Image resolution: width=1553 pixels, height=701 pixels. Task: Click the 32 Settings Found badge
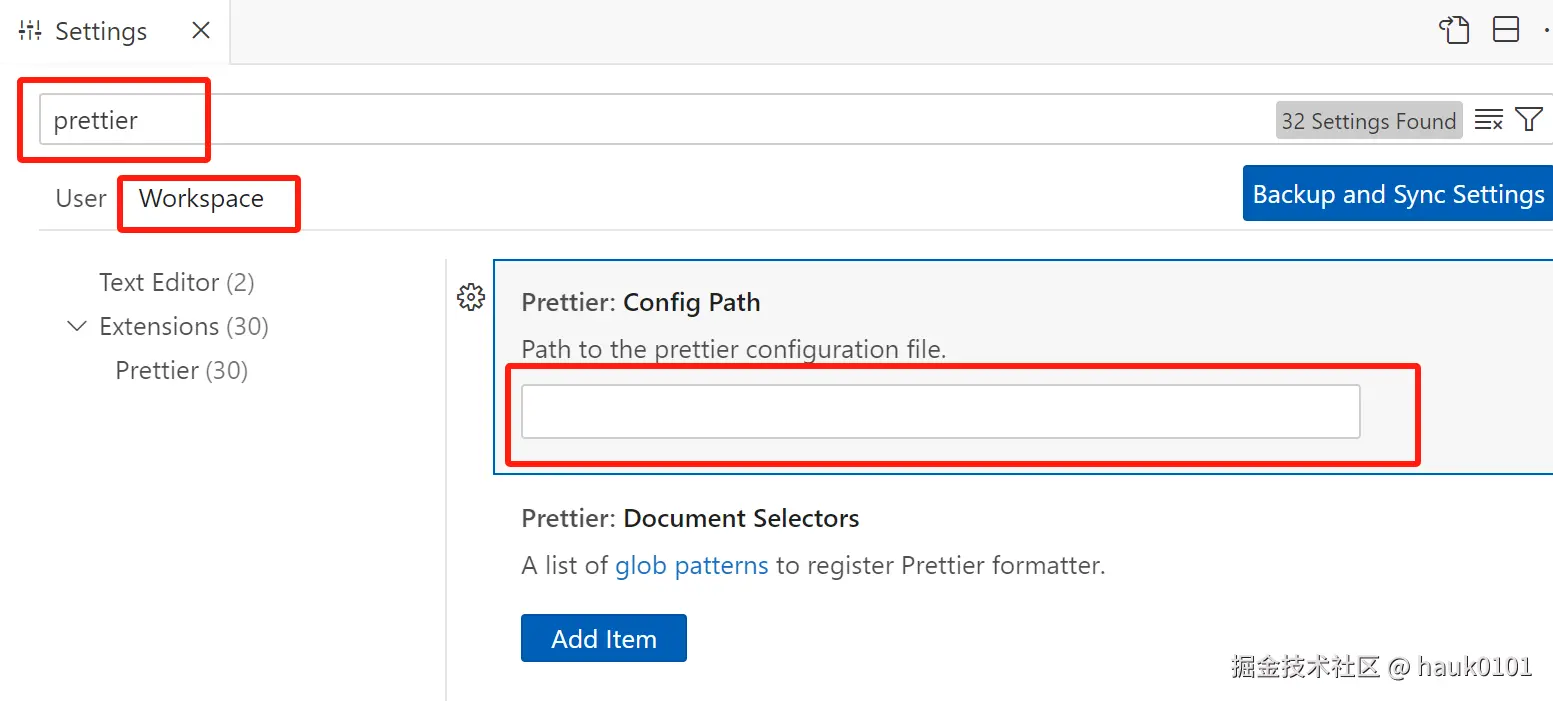coord(1368,121)
